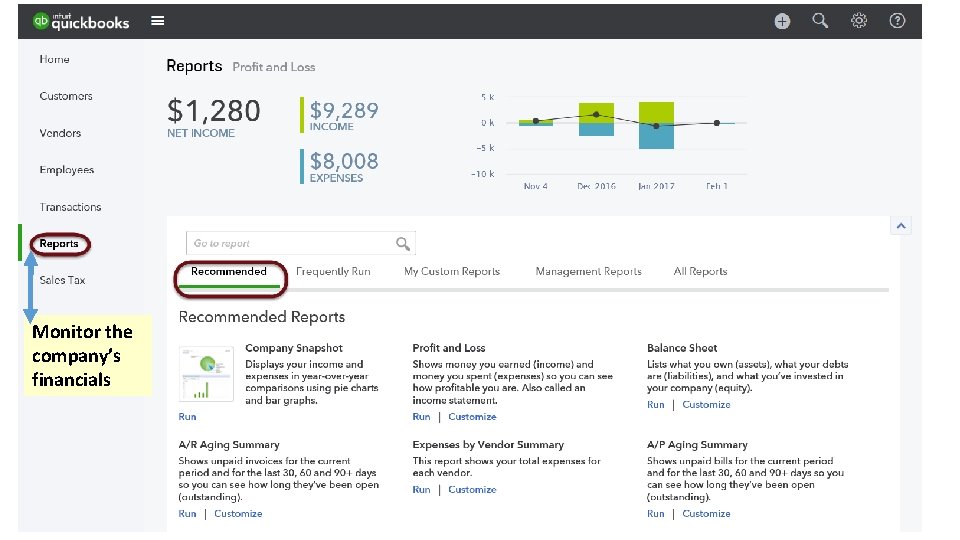
Task: Type in the Go to report field
Action: point(290,243)
